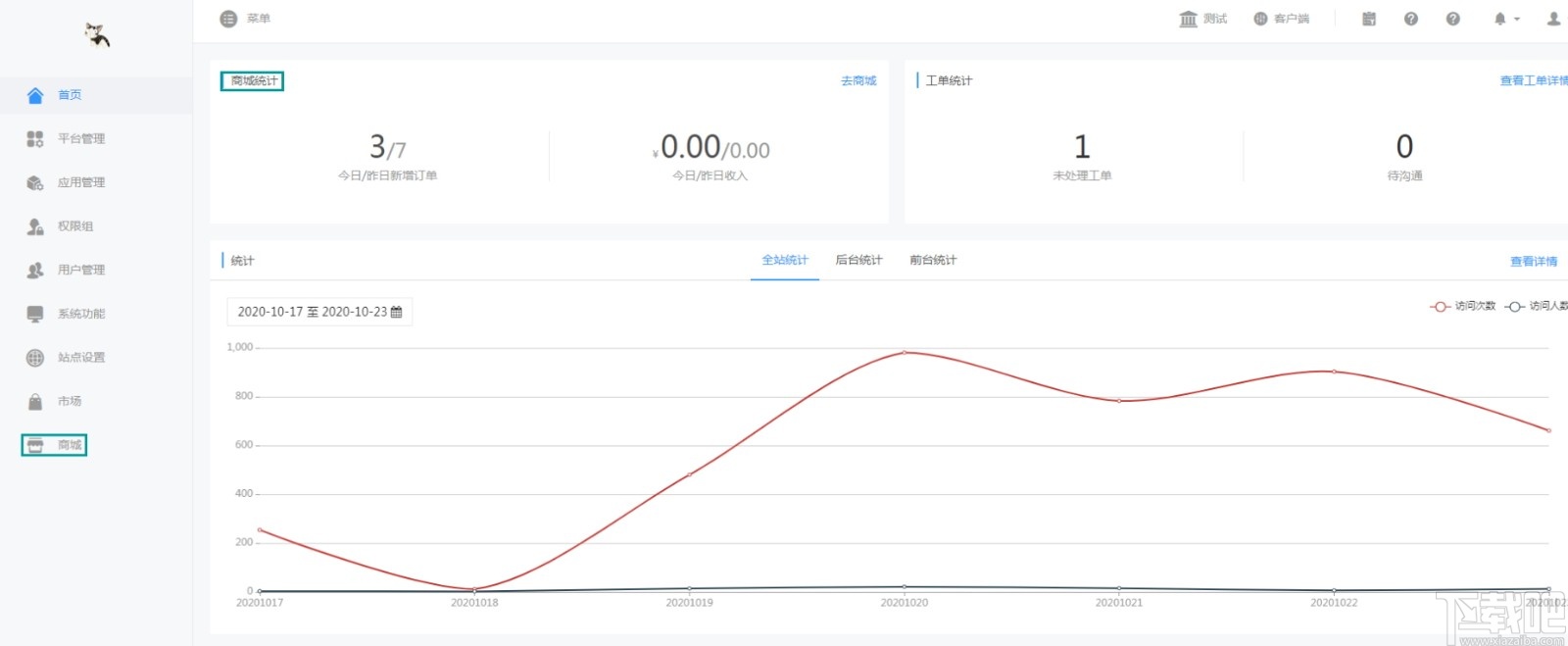Viewport: 1568px width, 646px height.
Task: Toggle the 访问次数 legend series
Action: point(1463,306)
